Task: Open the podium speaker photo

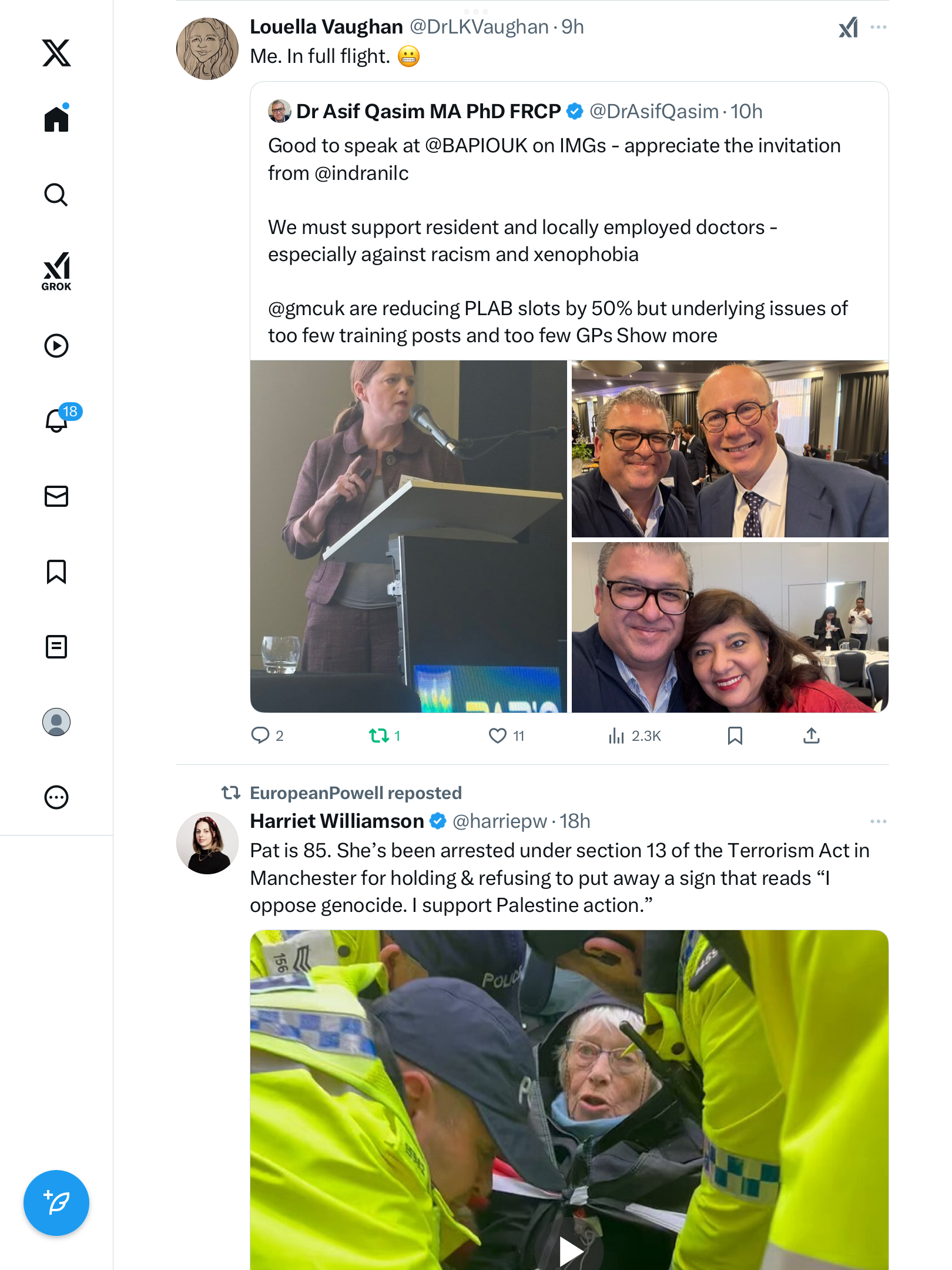Action: coord(408,536)
